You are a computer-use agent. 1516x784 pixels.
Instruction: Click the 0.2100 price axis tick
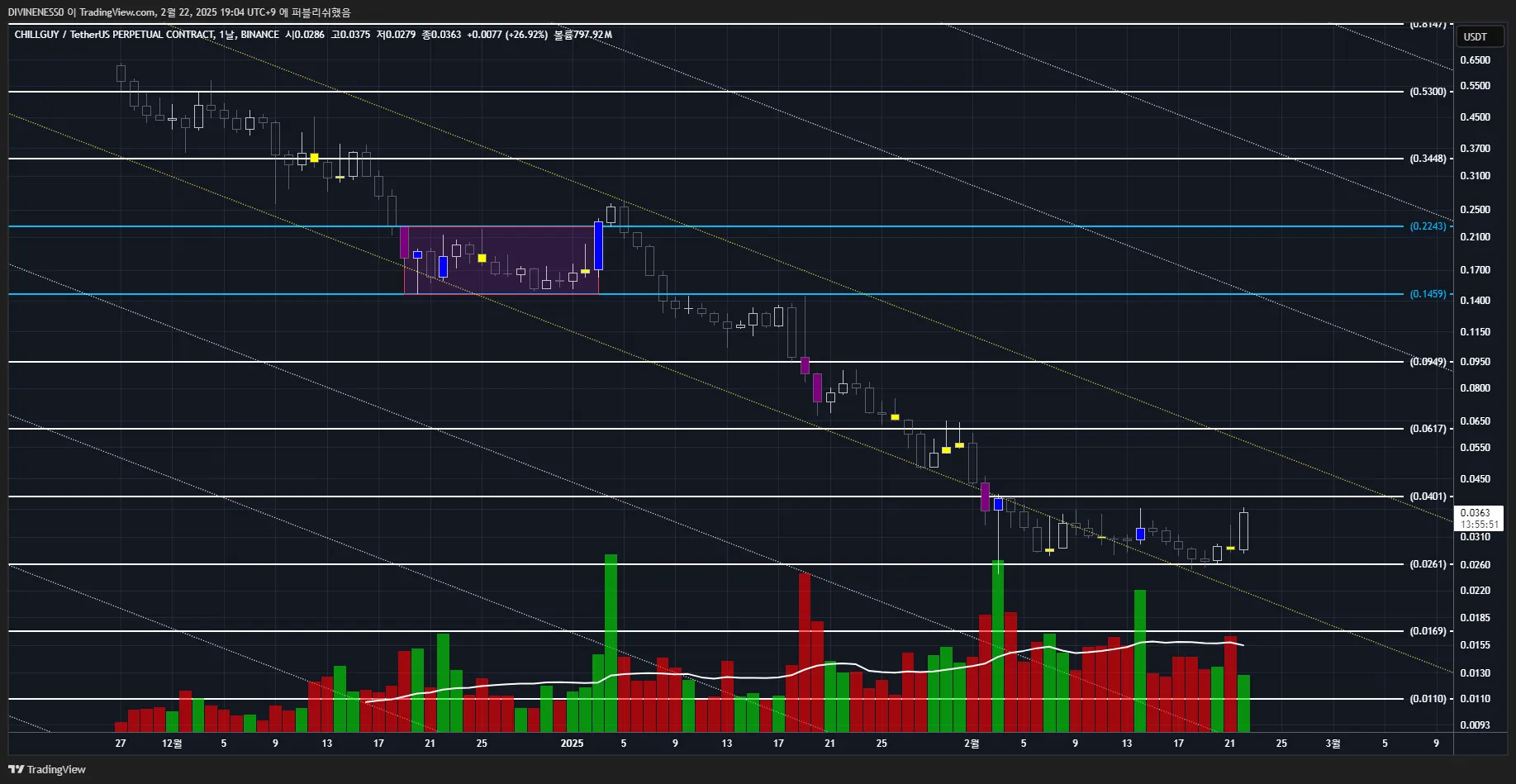coord(1476,237)
